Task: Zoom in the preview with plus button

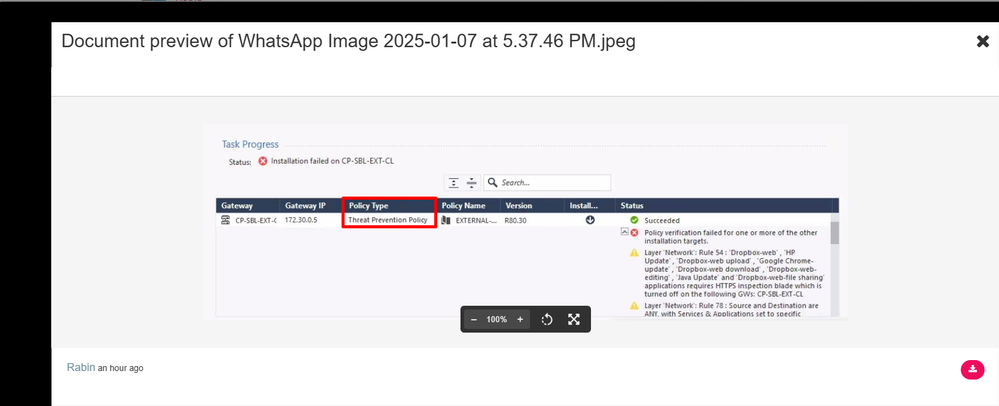Action: coord(520,319)
